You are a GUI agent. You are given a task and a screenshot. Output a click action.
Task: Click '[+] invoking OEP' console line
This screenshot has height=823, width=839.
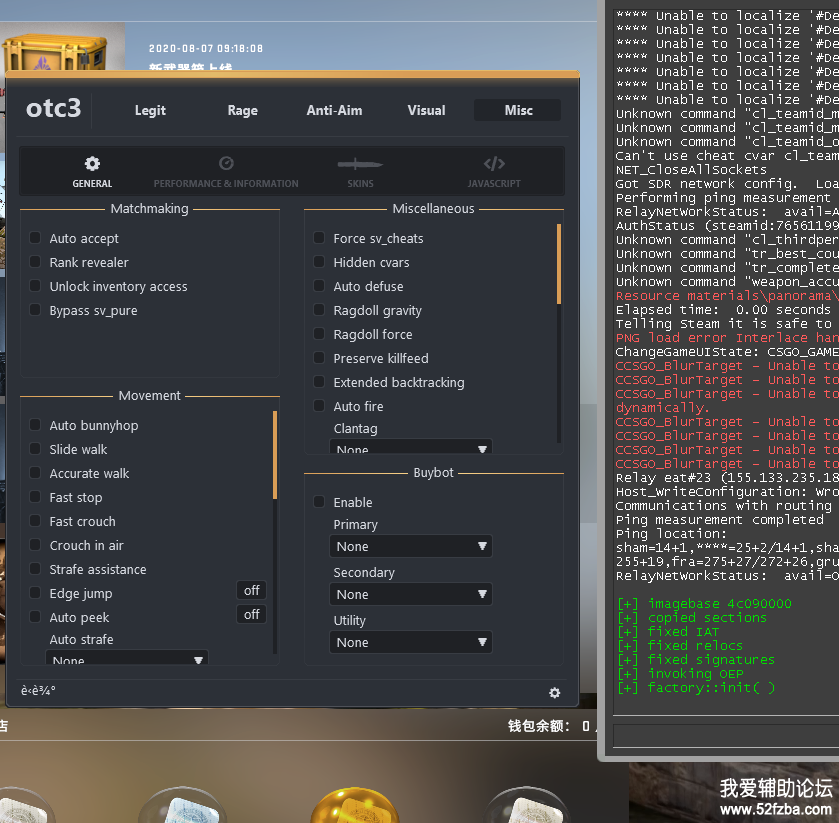[x=680, y=674]
